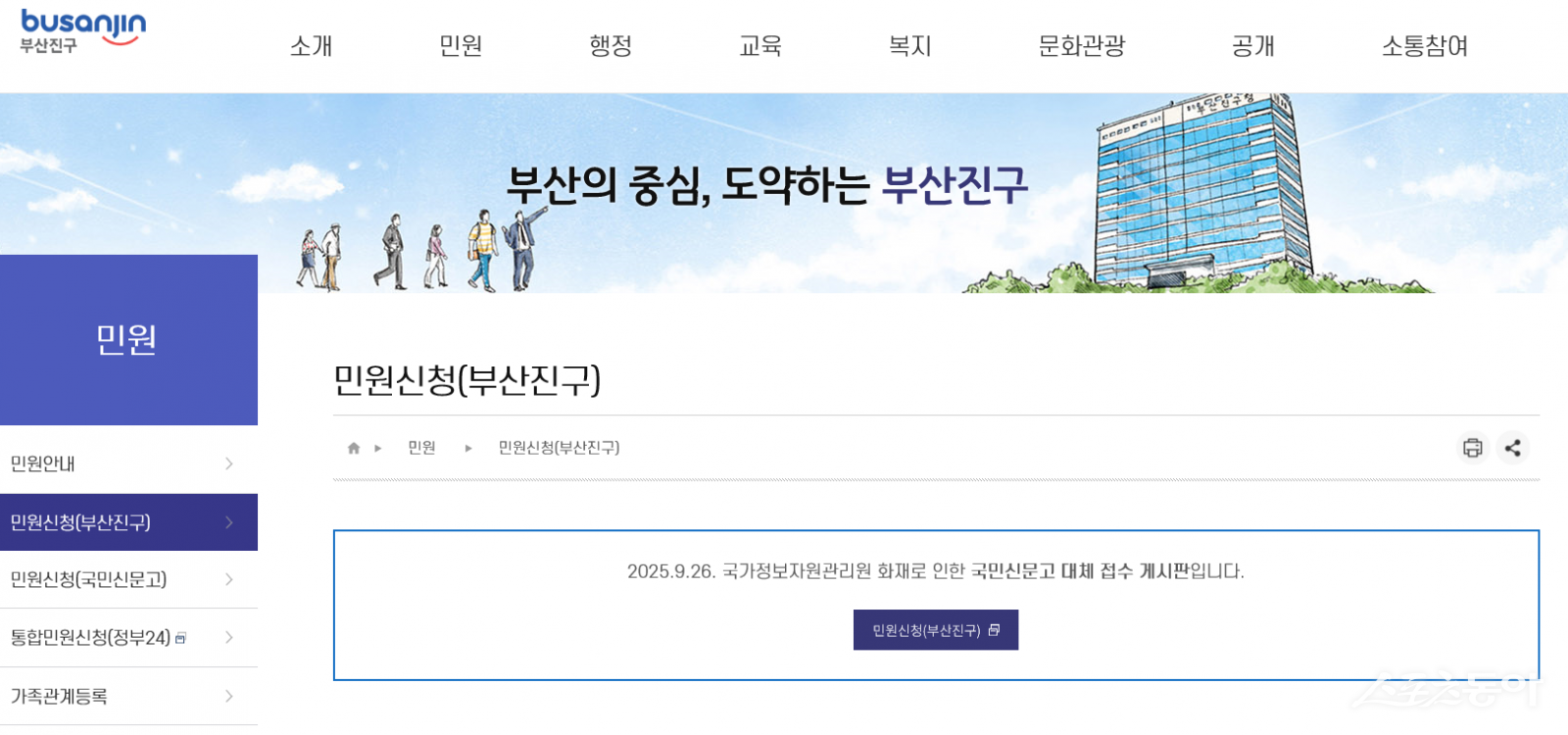Open the 행정 top menu
This screenshot has width=1568, height=735.
tap(611, 46)
